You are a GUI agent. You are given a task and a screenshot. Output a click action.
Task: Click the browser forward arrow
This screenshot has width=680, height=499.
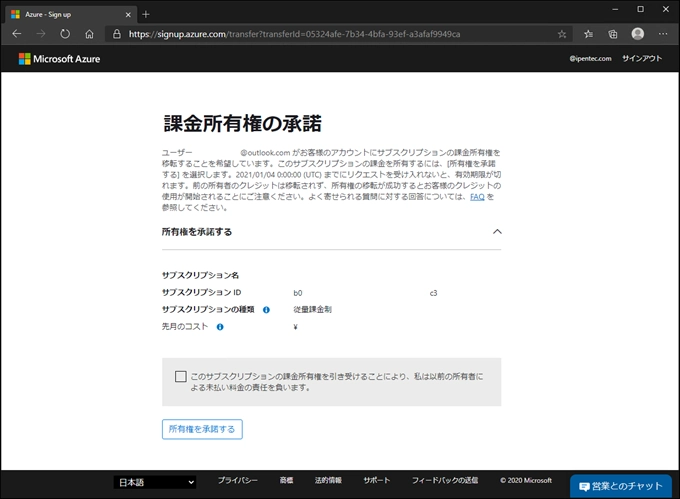point(41,34)
